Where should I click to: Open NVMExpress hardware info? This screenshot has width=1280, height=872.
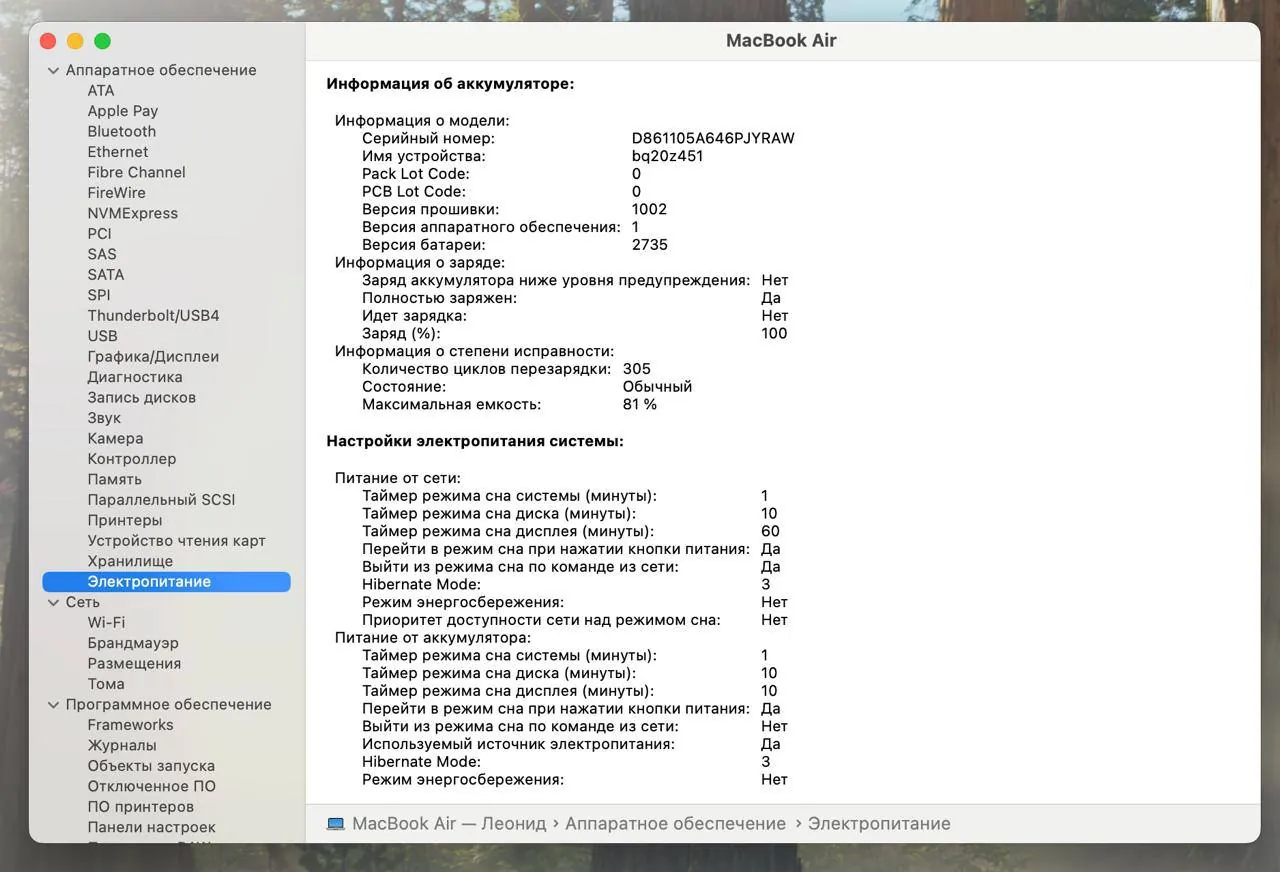point(133,213)
